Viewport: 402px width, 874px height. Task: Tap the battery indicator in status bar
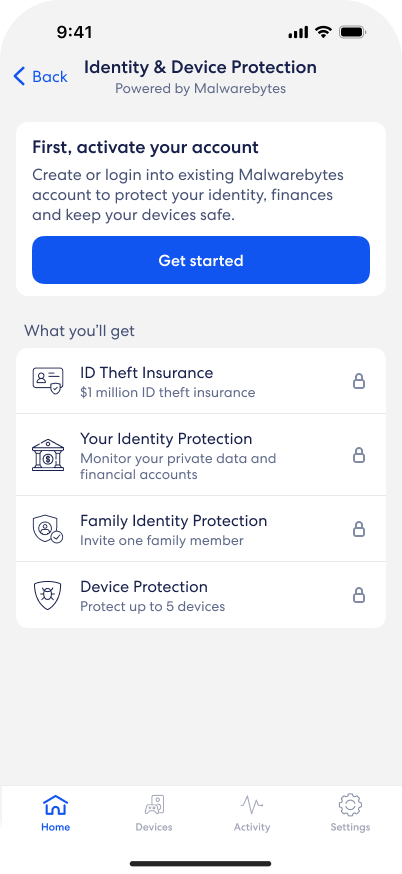click(x=352, y=32)
